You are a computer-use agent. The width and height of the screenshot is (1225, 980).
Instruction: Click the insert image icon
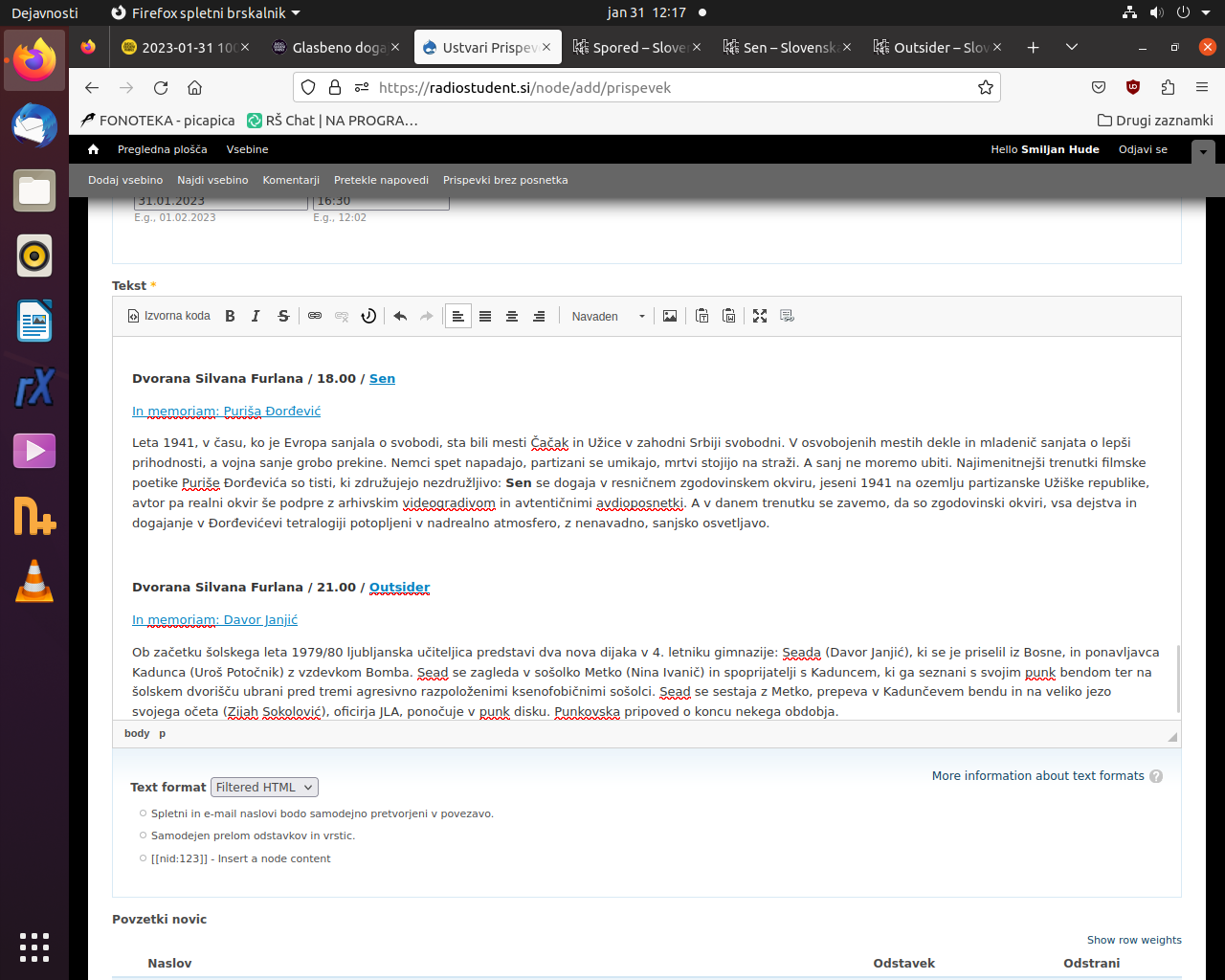(670, 316)
